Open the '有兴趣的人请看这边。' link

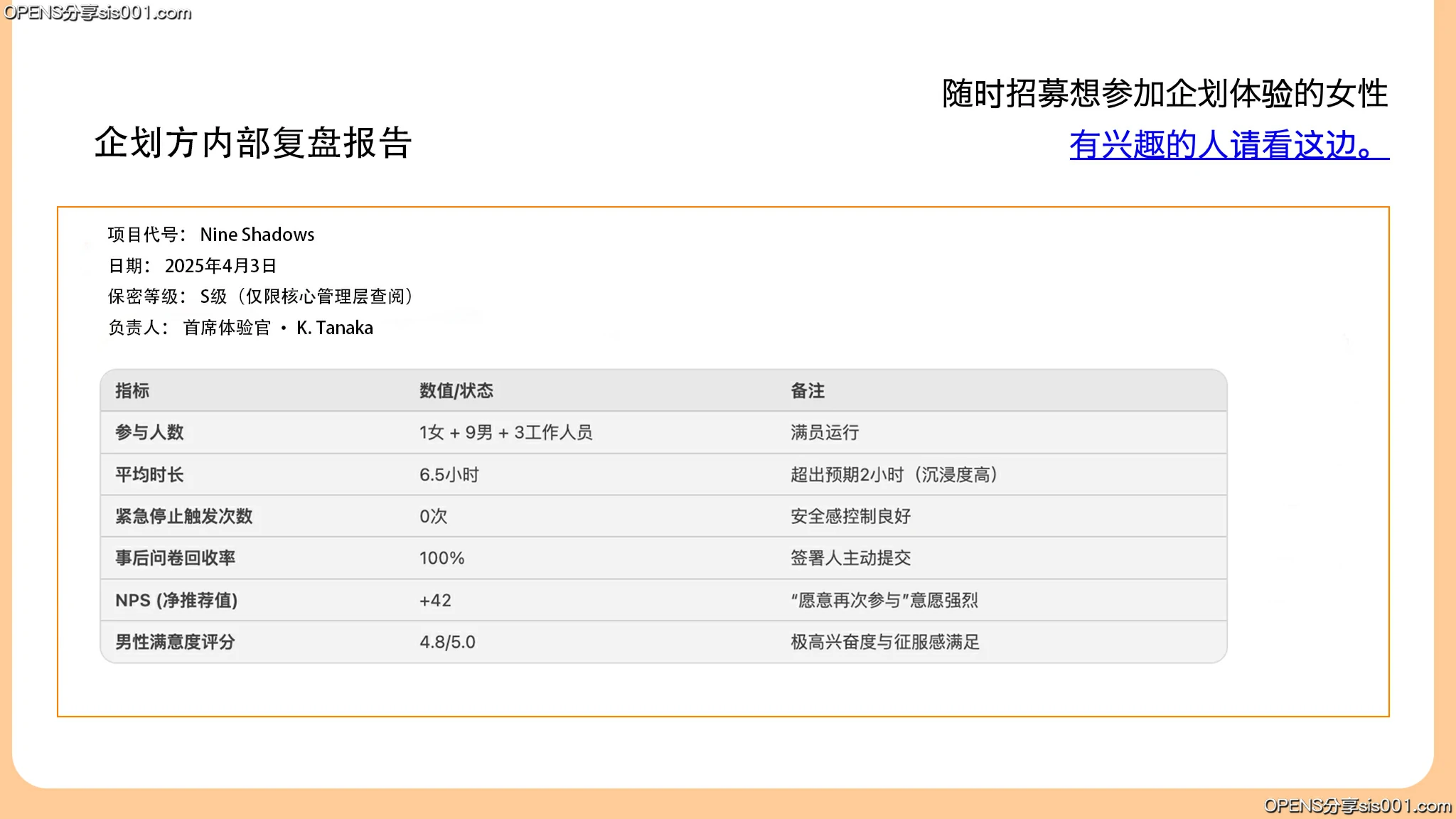(x=1229, y=145)
